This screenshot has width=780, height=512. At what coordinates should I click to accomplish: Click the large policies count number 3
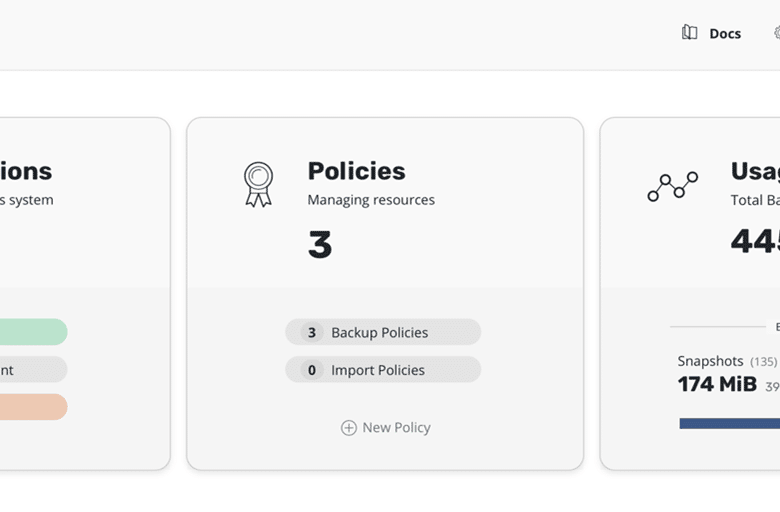320,244
